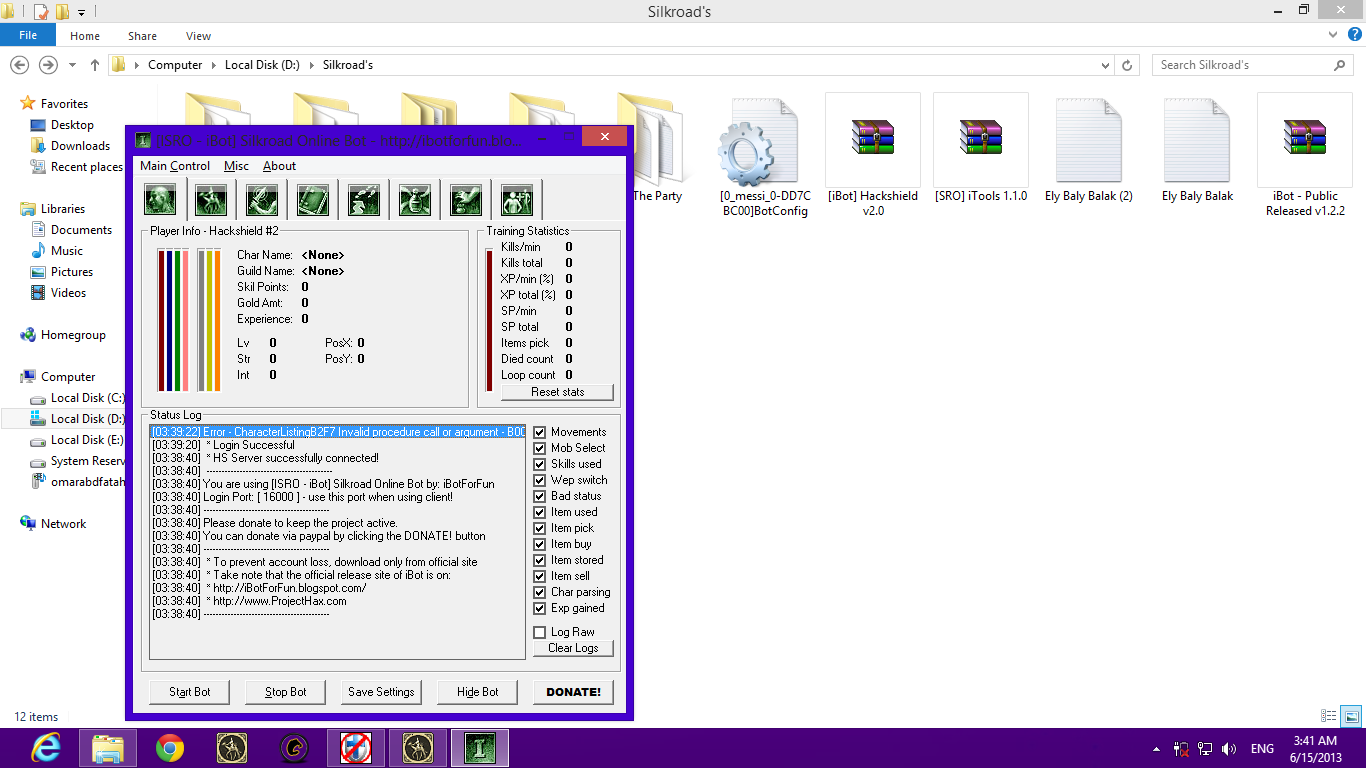
Task: Uncheck the Movements log checkbox
Action: coord(540,432)
